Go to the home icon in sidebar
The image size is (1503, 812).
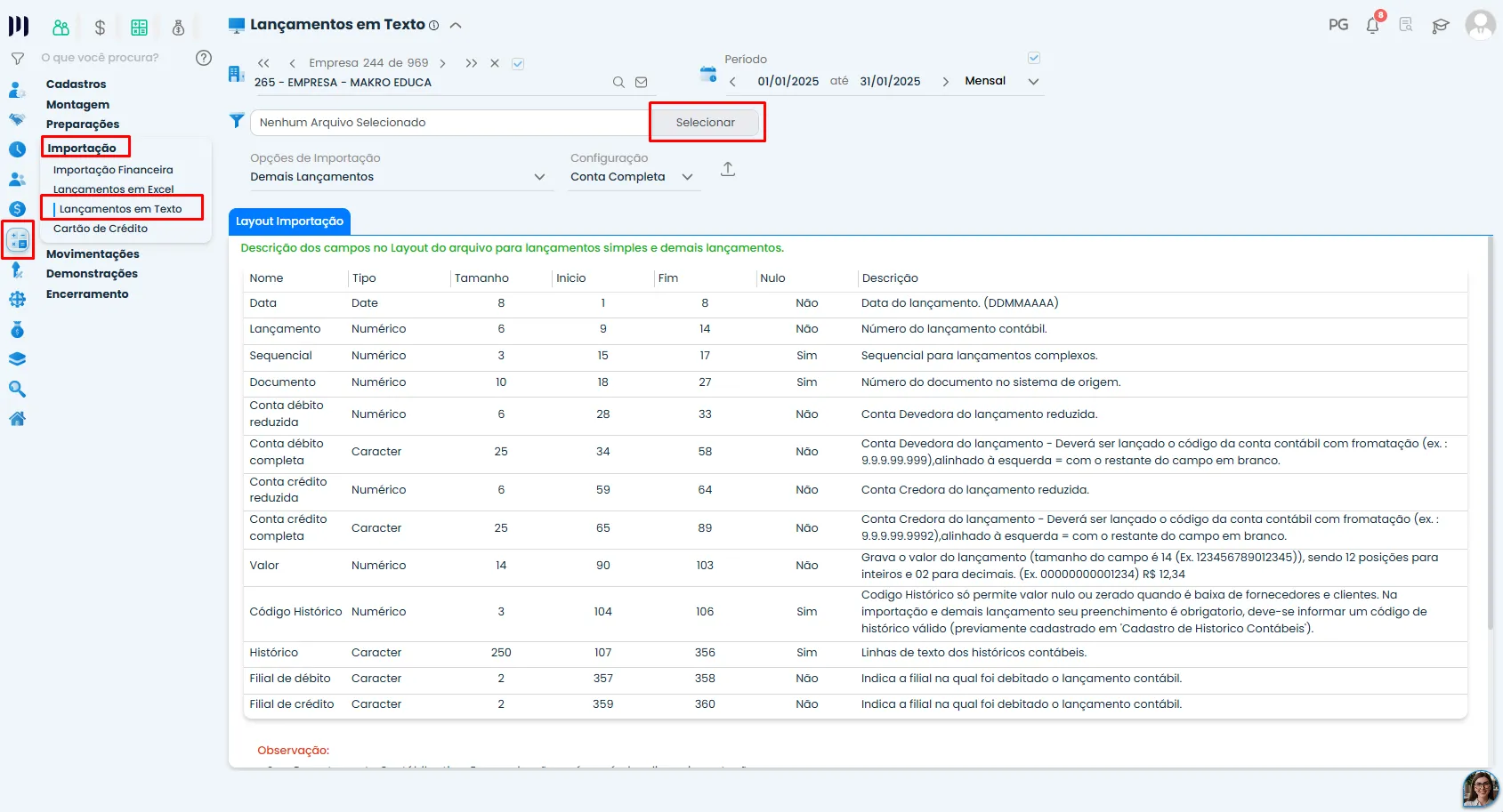[17, 419]
